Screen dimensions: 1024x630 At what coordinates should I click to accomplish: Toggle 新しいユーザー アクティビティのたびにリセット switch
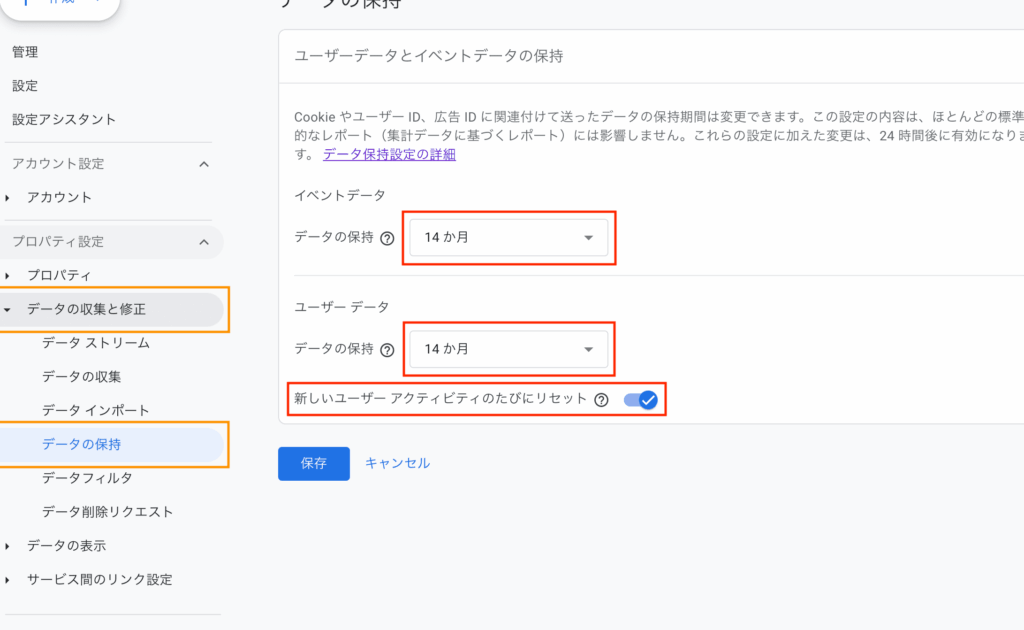pos(640,400)
